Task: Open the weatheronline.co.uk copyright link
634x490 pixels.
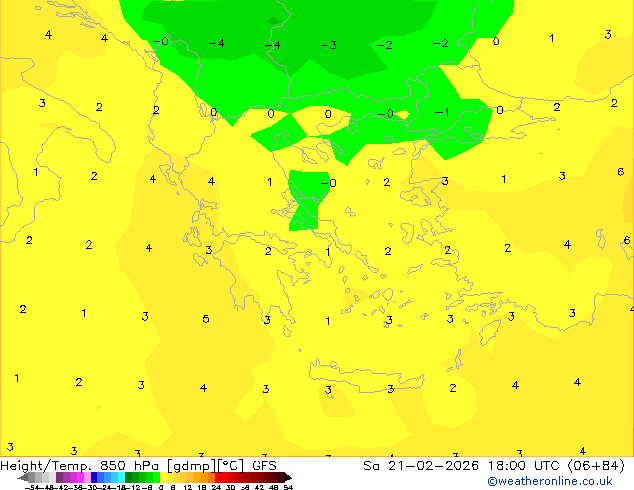Action: tap(549, 481)
